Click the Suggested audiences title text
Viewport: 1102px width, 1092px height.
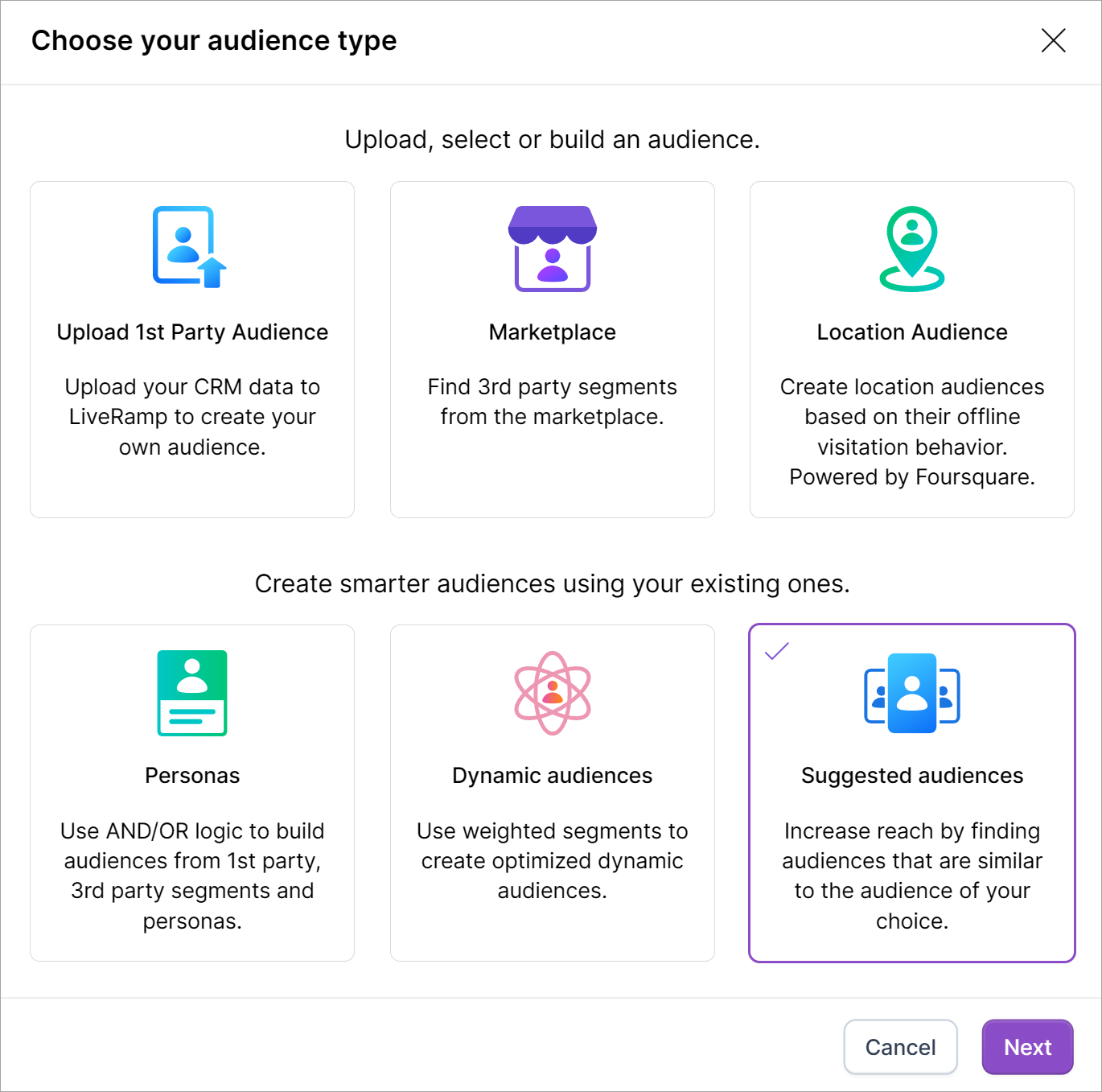coord(911,776)
